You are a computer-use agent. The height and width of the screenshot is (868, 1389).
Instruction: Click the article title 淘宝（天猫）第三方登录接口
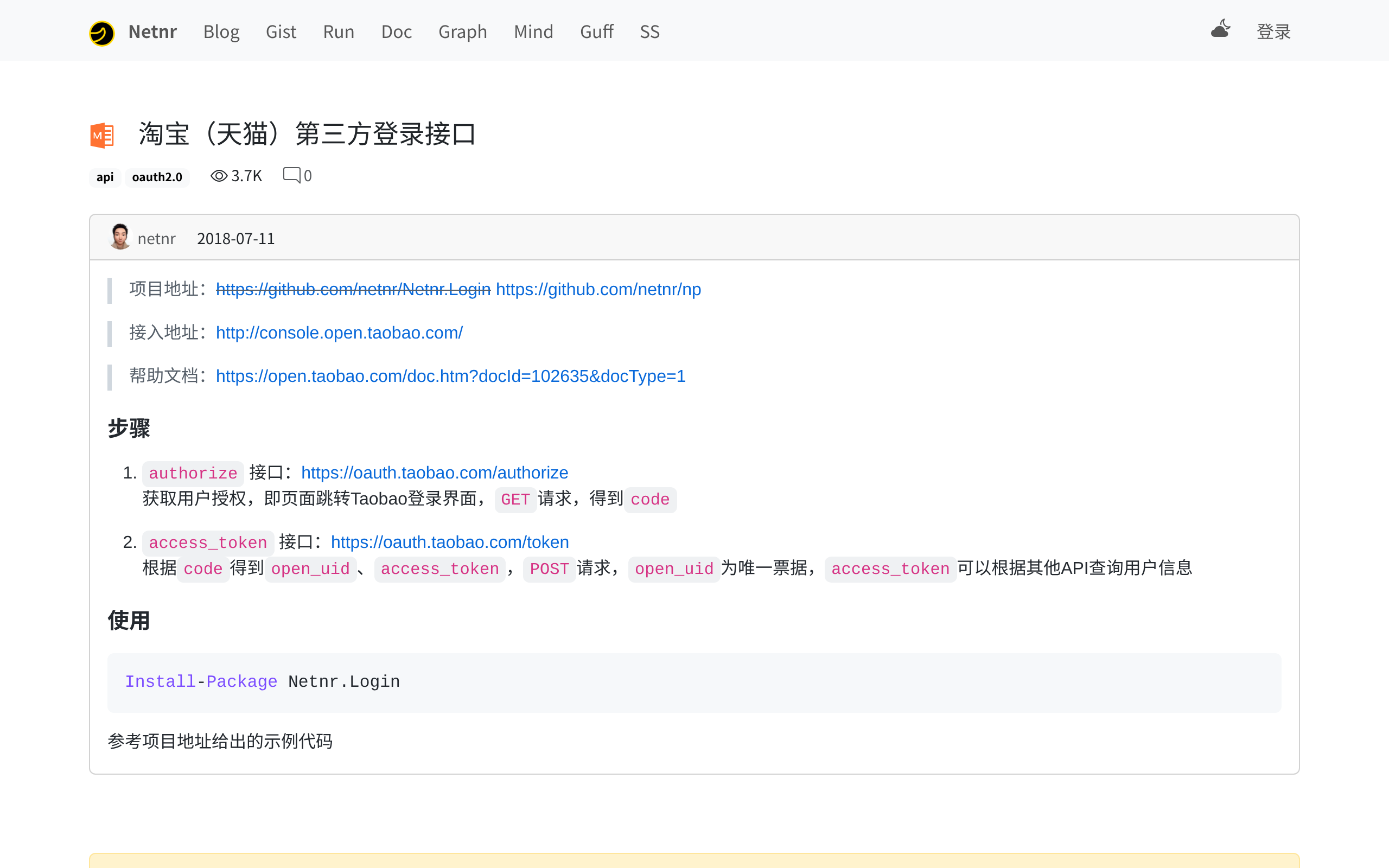tap(307, 134)
